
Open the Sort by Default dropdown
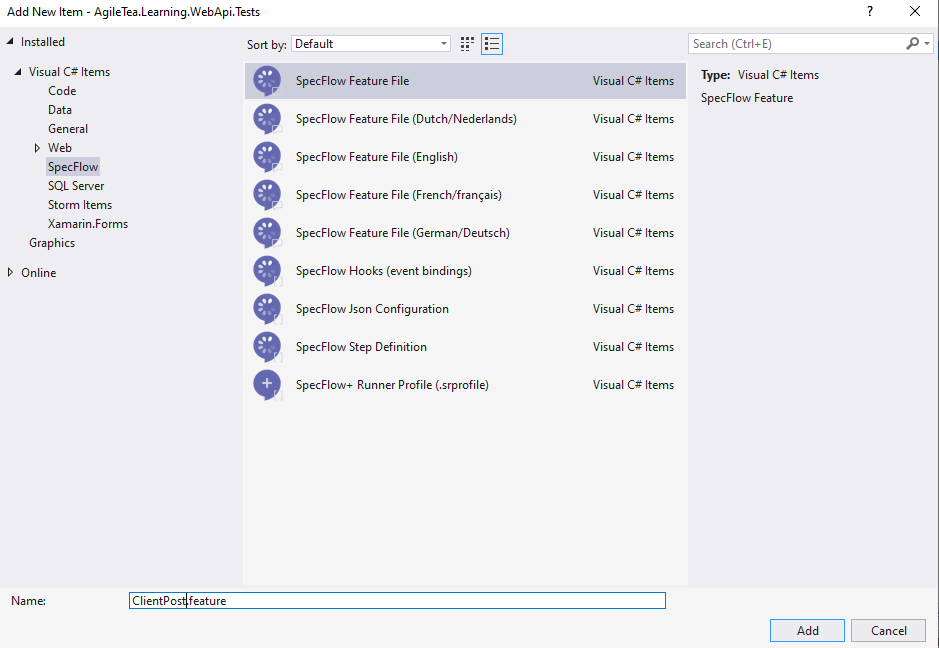(x=371, y=44)
